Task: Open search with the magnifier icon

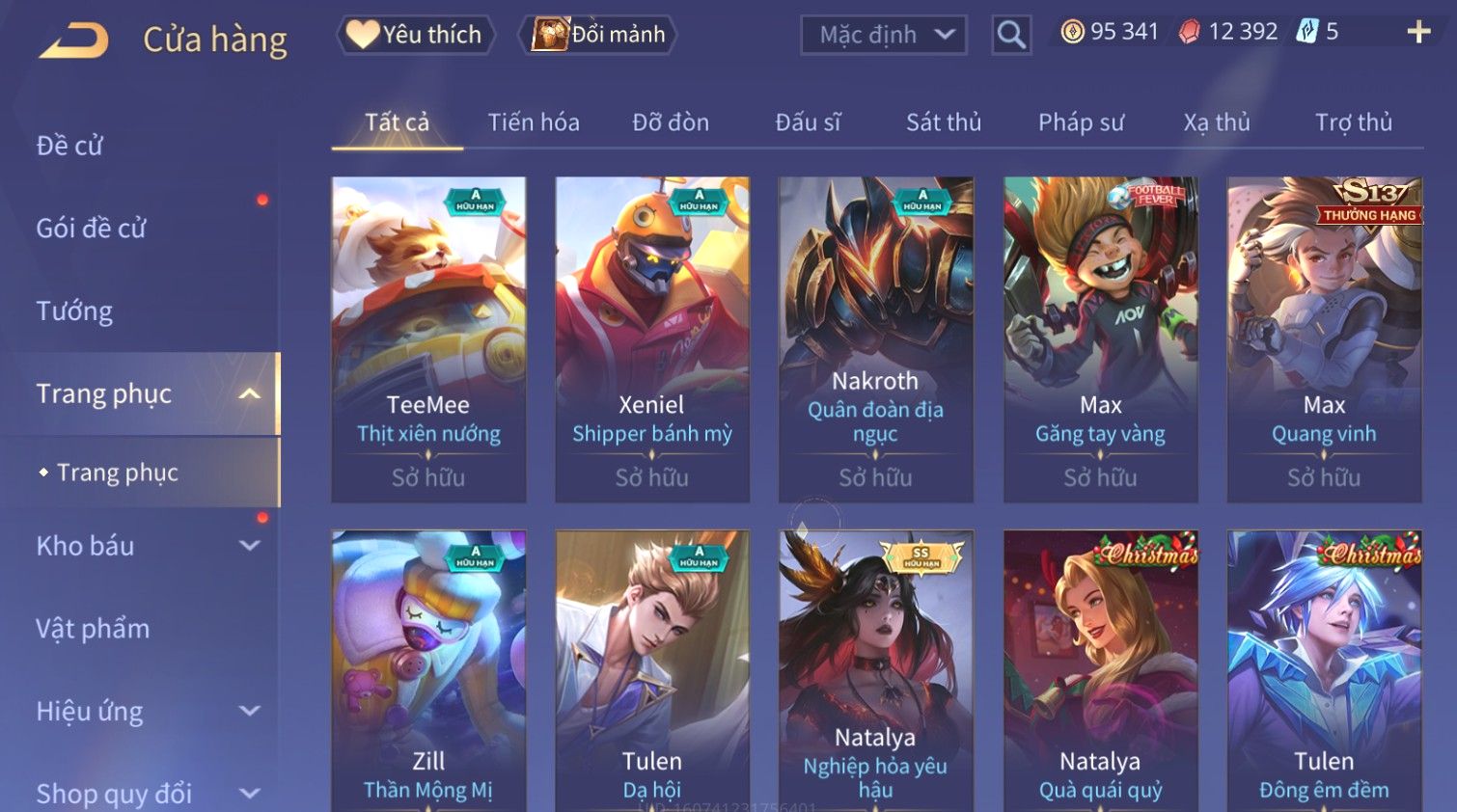Action: click(x=1011, y=35)
